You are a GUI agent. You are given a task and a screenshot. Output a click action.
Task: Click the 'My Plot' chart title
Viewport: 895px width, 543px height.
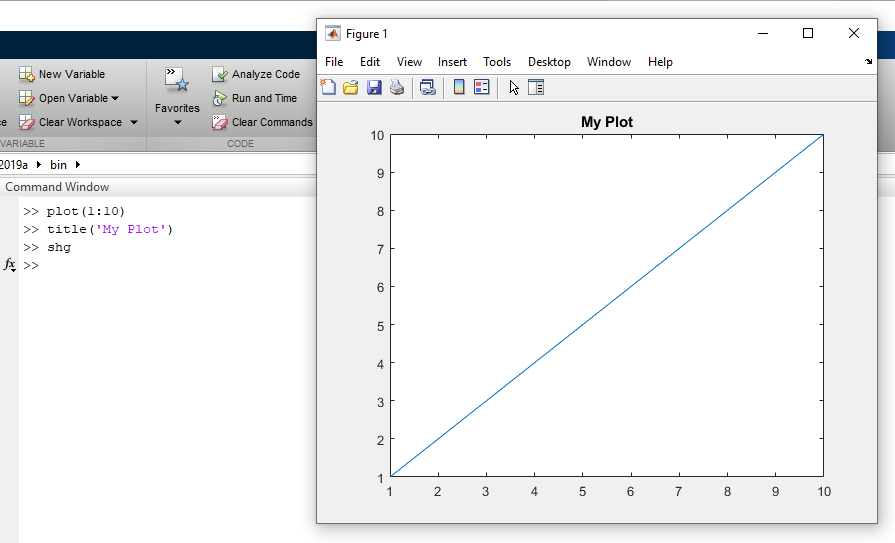point(607,122)
